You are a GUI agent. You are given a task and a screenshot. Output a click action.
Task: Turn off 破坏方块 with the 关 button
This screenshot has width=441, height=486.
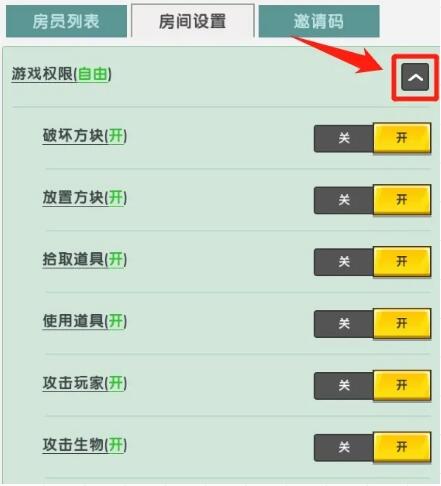coord(343,139)
